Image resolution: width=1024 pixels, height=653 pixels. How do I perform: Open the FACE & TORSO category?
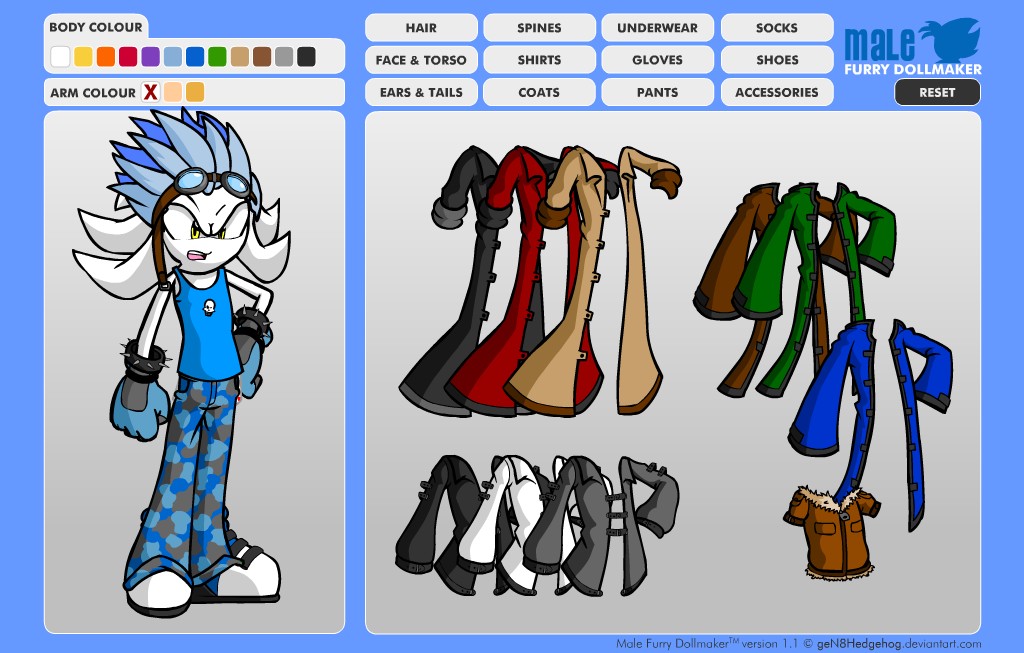point(421,60)
